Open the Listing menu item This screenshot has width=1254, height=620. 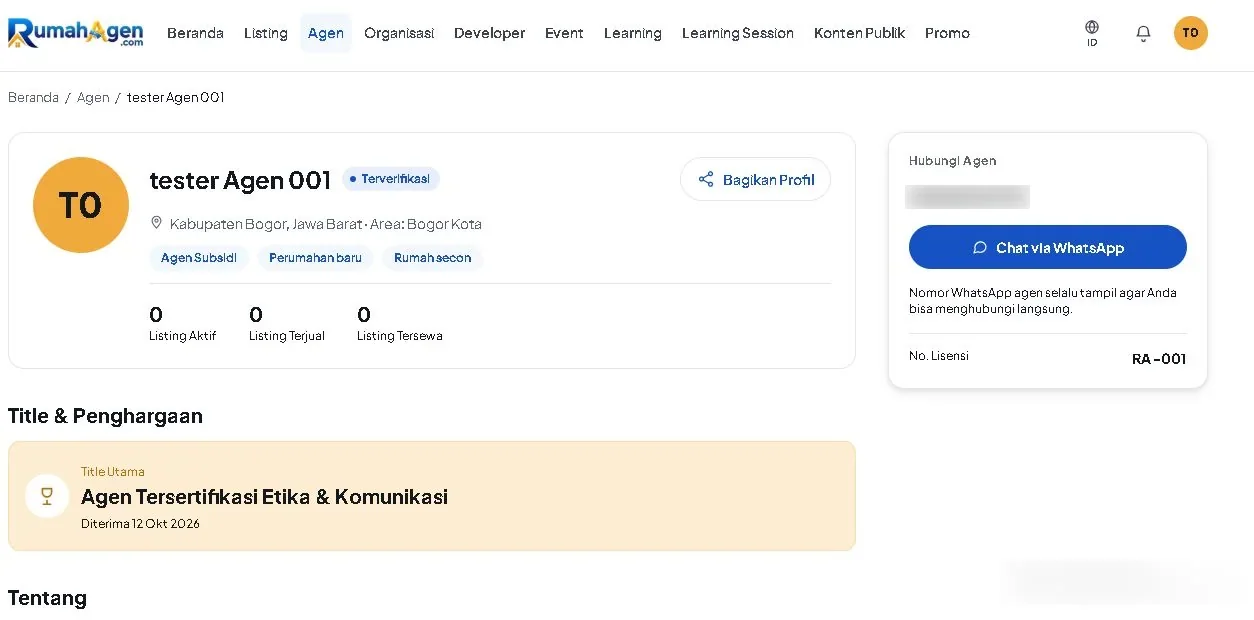point(266,33)
